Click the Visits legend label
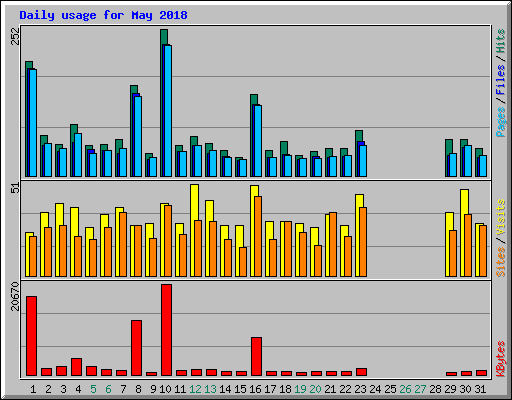The width and height of the screenshot is (512, 400). [501, 217]
